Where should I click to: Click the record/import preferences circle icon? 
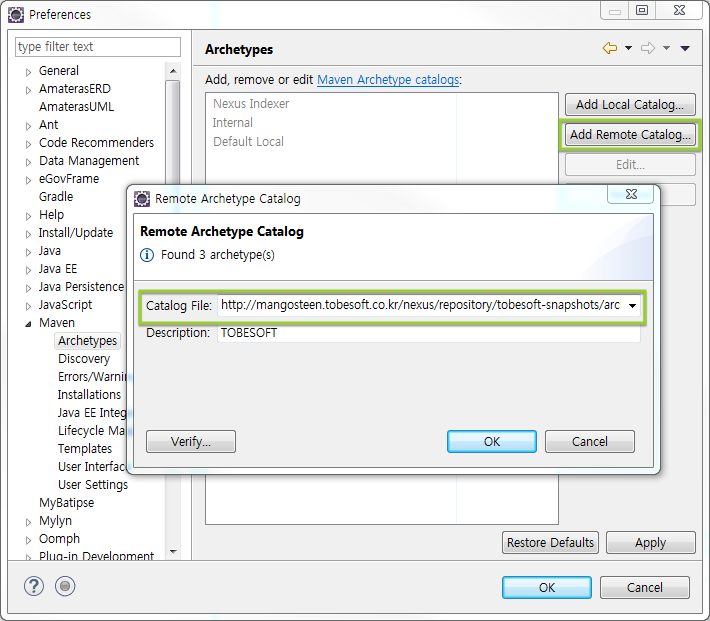click(x=65, y=587)
